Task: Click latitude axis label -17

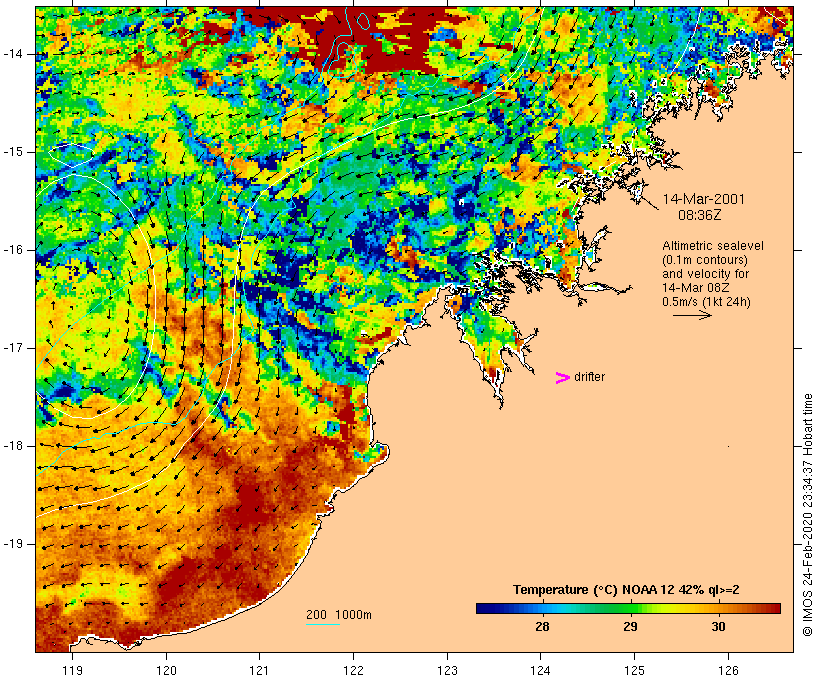Action: click(x=13, y=348)
